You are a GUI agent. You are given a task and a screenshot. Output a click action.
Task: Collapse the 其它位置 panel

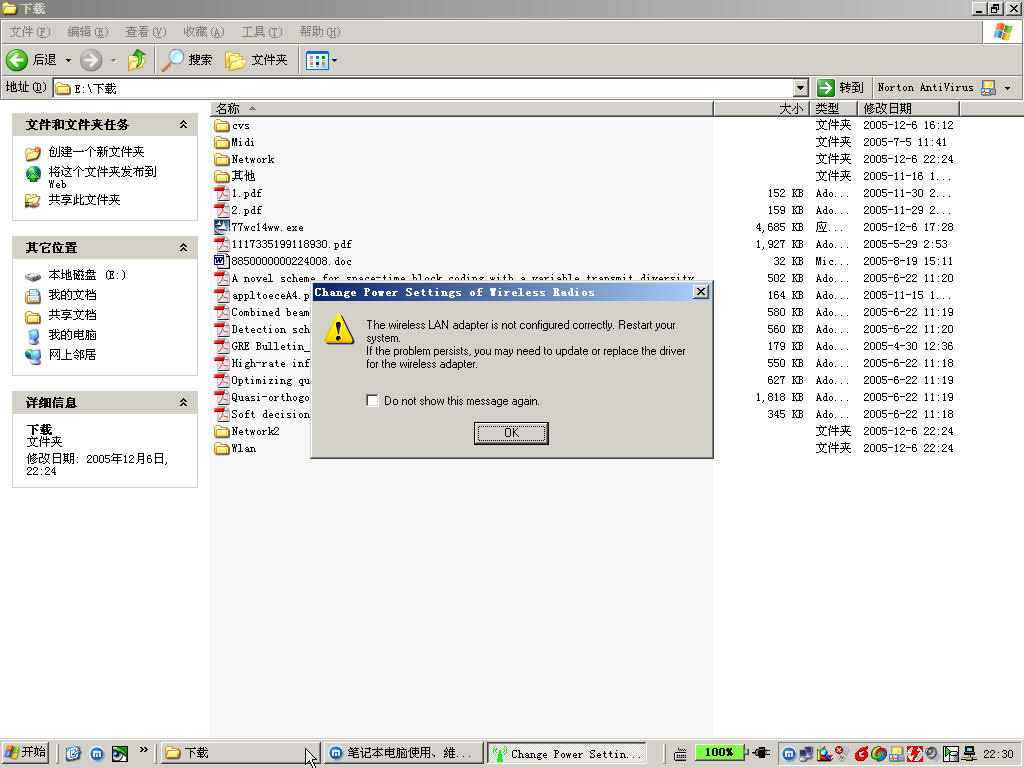click(x=183, y=248)
